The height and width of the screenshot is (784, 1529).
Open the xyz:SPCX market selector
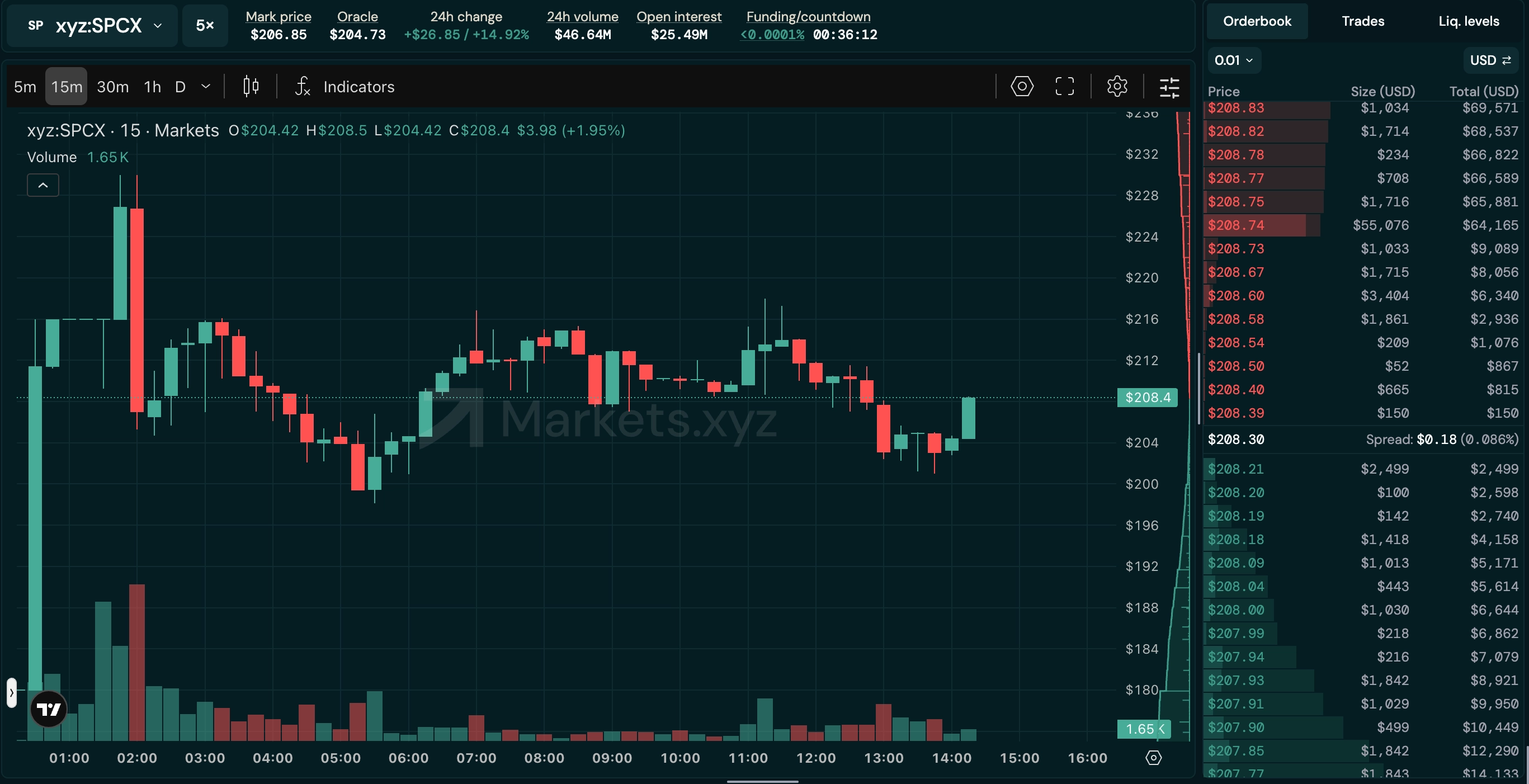pos(93,26)
